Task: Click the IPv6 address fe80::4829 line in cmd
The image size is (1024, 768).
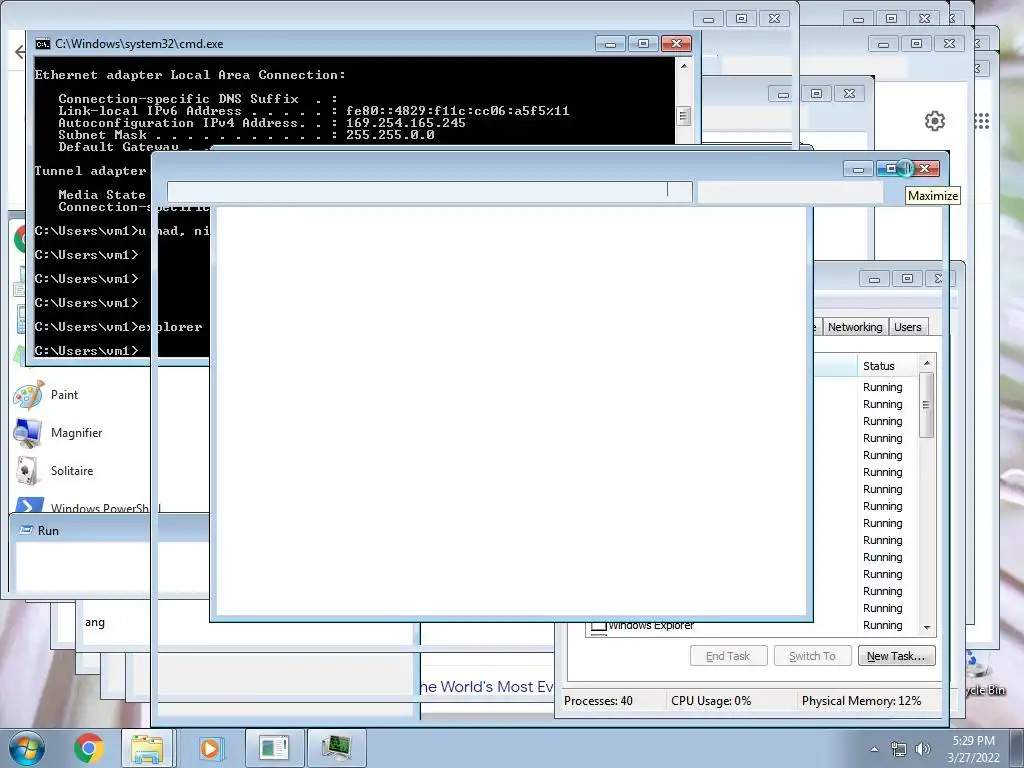Action: 313,111
